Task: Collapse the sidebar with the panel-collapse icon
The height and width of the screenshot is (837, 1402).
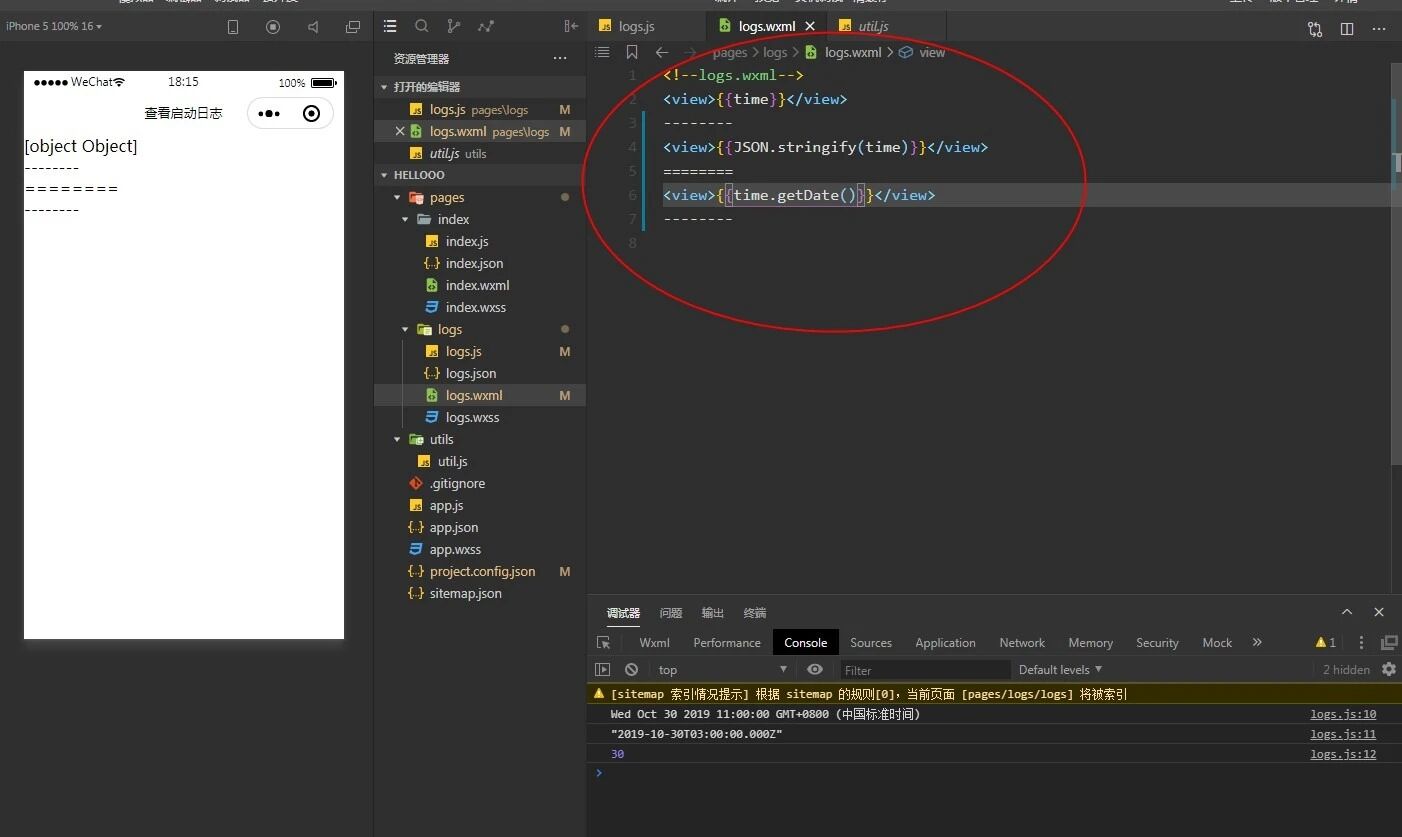Action: point(571,26)
